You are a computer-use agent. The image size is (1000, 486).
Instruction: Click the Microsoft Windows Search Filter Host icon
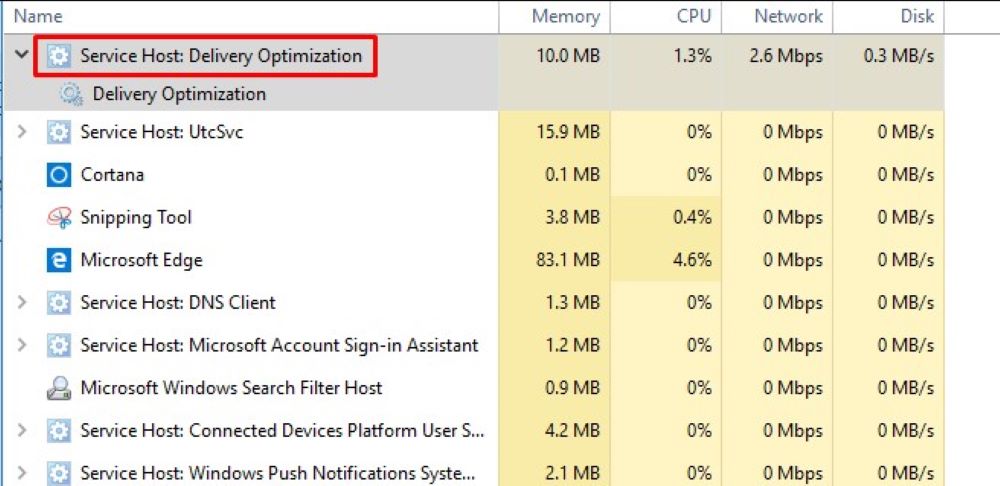tap(59, 388)
